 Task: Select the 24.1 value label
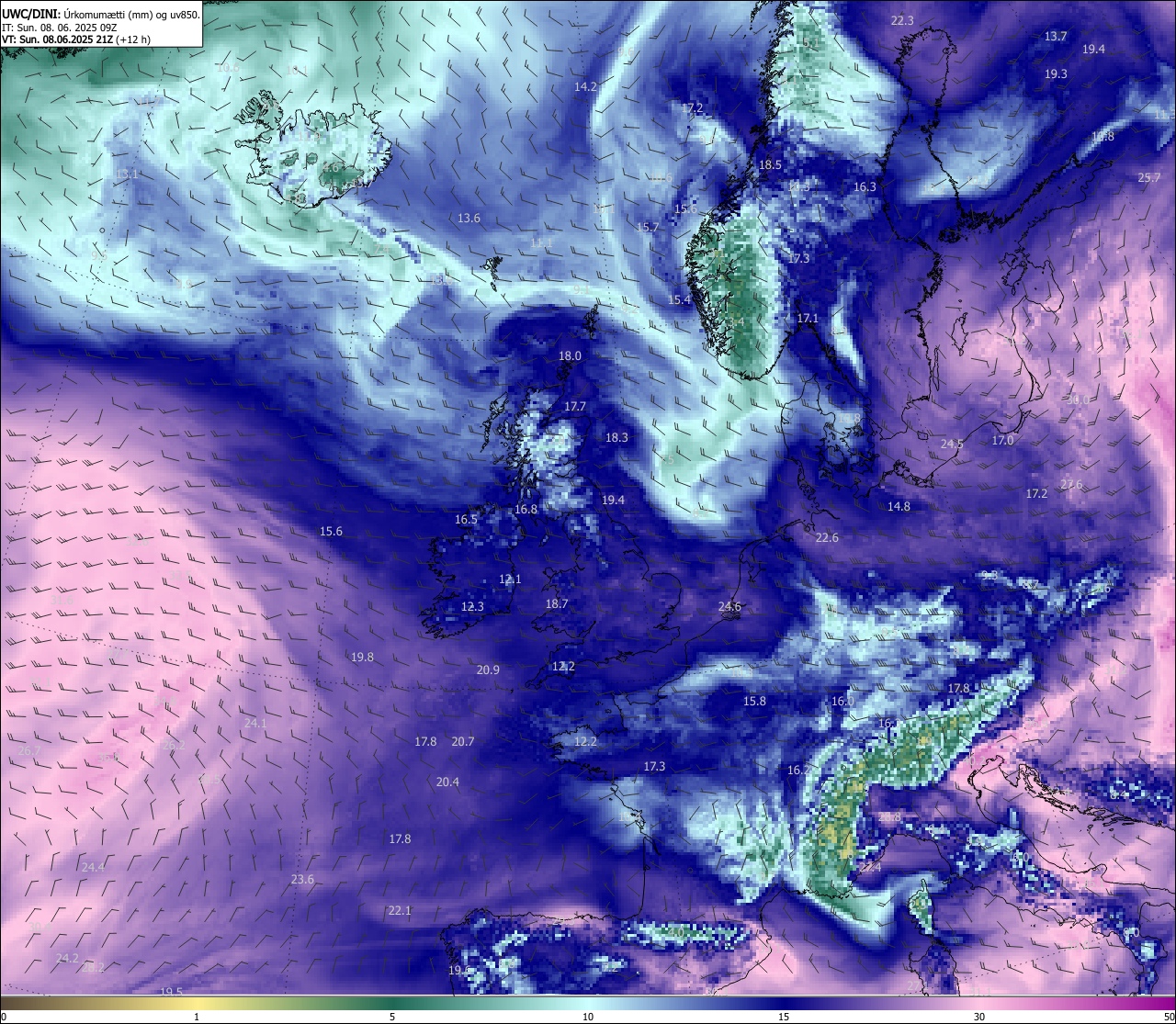pos(255,724)
